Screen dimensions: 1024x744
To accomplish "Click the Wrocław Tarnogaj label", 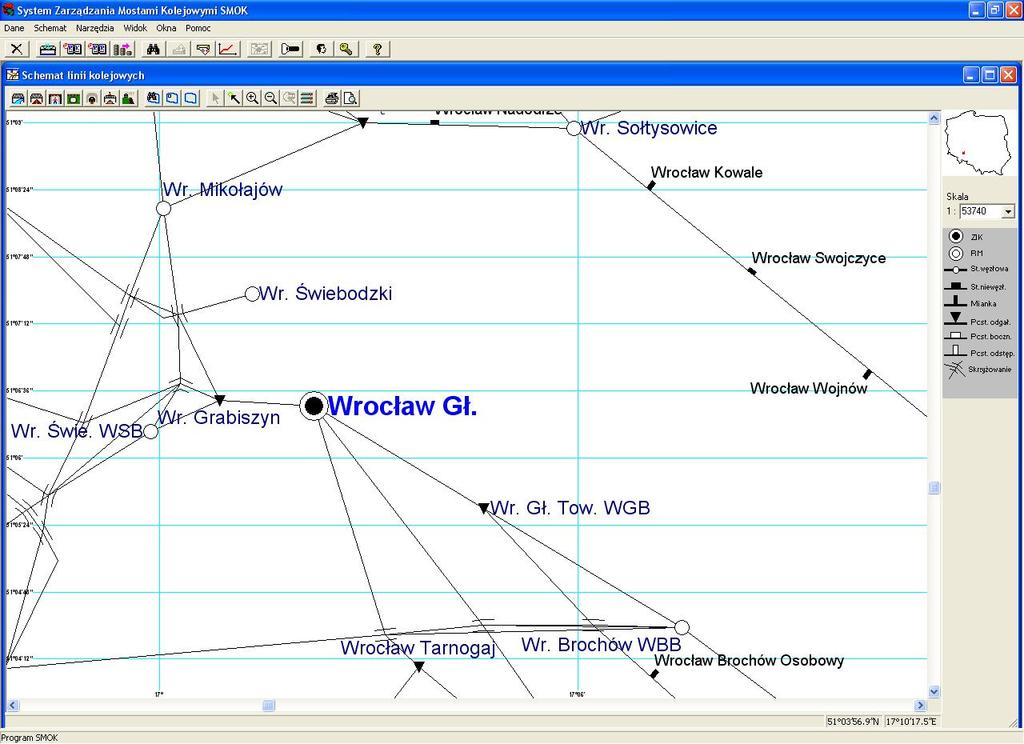I will click(418, 648).
